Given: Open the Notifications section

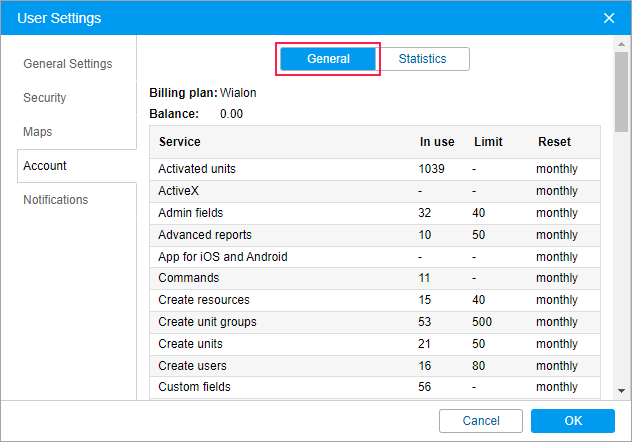Looking at the screenshot, I should (x=56, y=200).
